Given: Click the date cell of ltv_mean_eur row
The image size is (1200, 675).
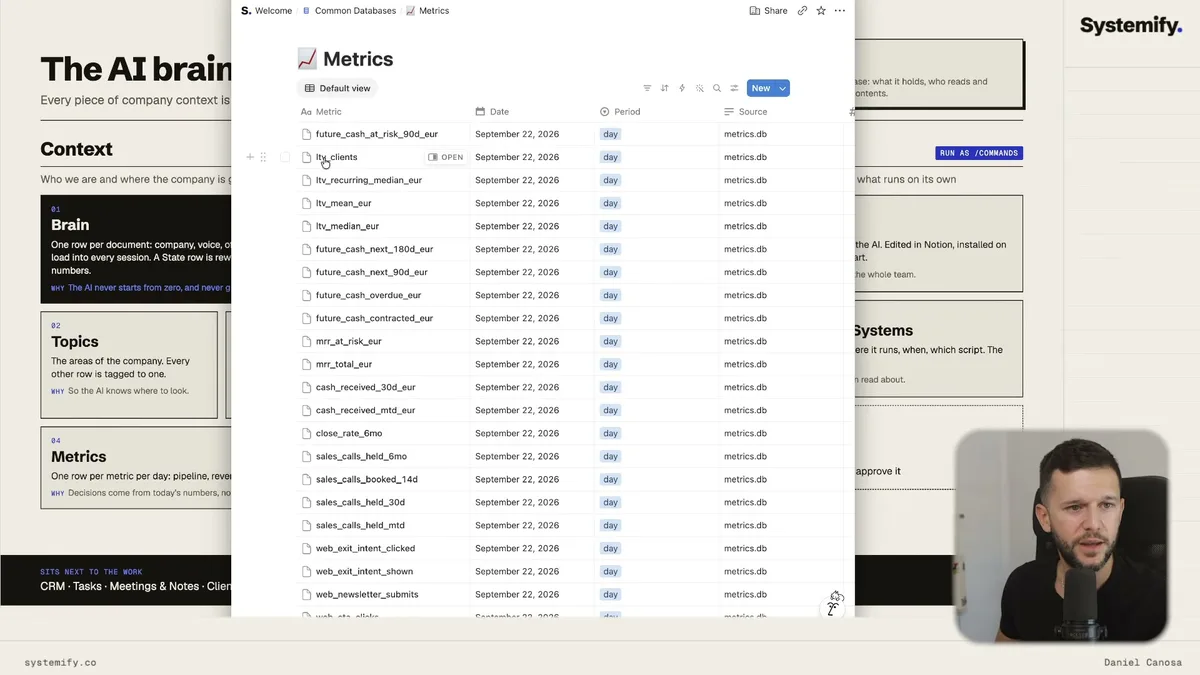Looking at the screenshot, I should 532,203.
